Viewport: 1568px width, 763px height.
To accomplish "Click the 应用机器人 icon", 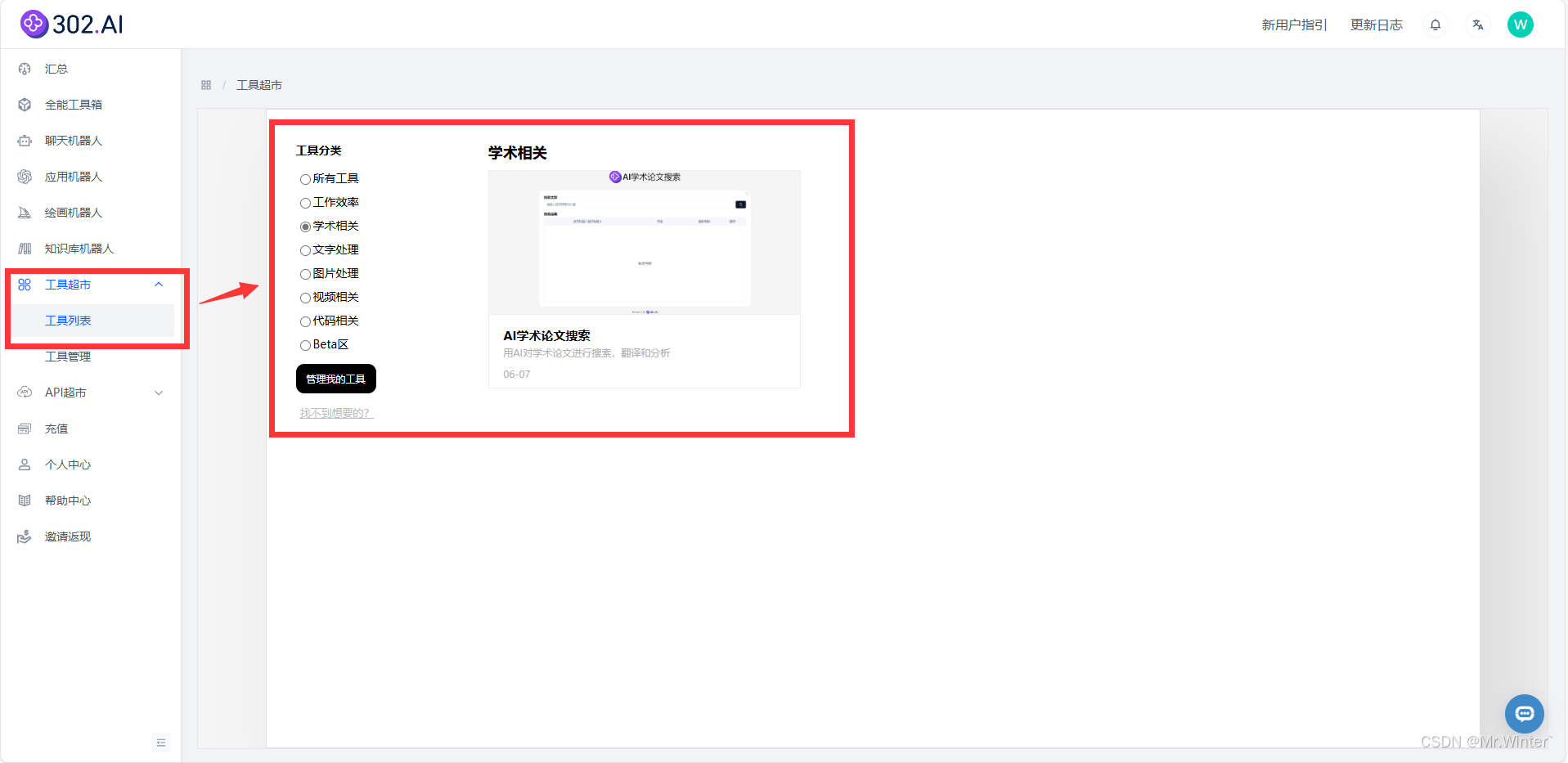I will [x=25, y=177].
